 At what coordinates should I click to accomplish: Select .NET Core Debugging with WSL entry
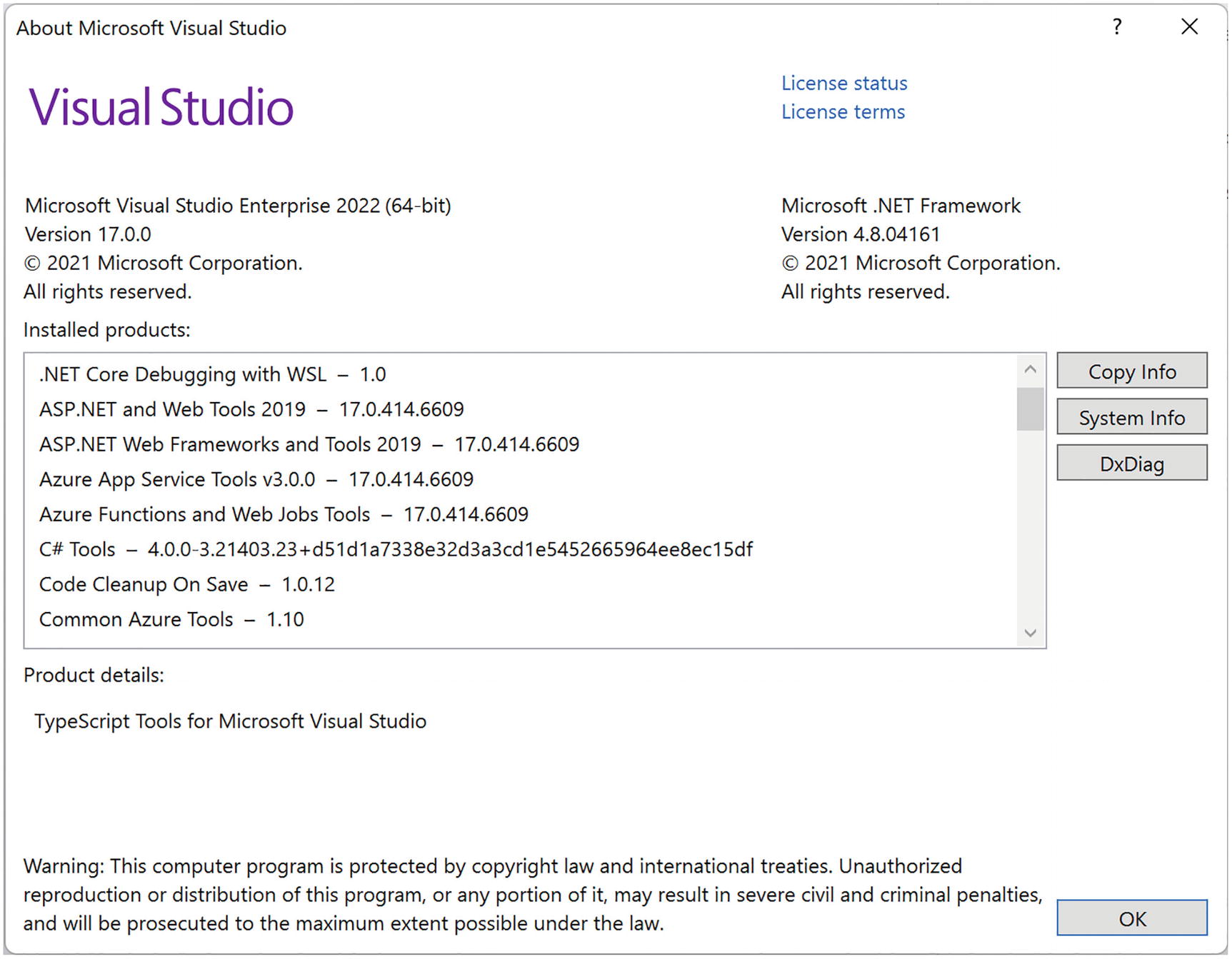pyautogui.click(x=212, y=375)
